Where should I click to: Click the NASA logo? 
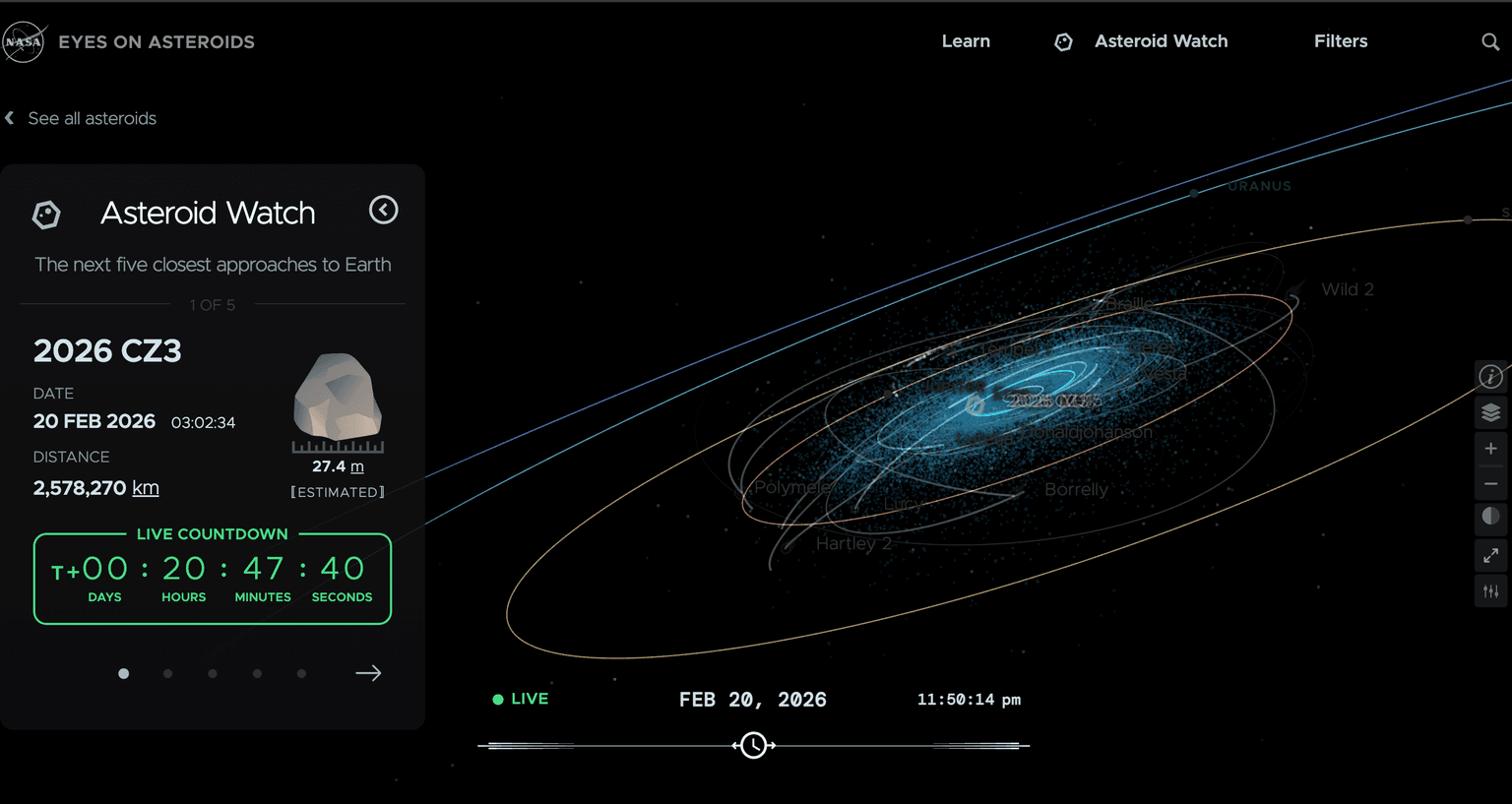pos(24,42)
